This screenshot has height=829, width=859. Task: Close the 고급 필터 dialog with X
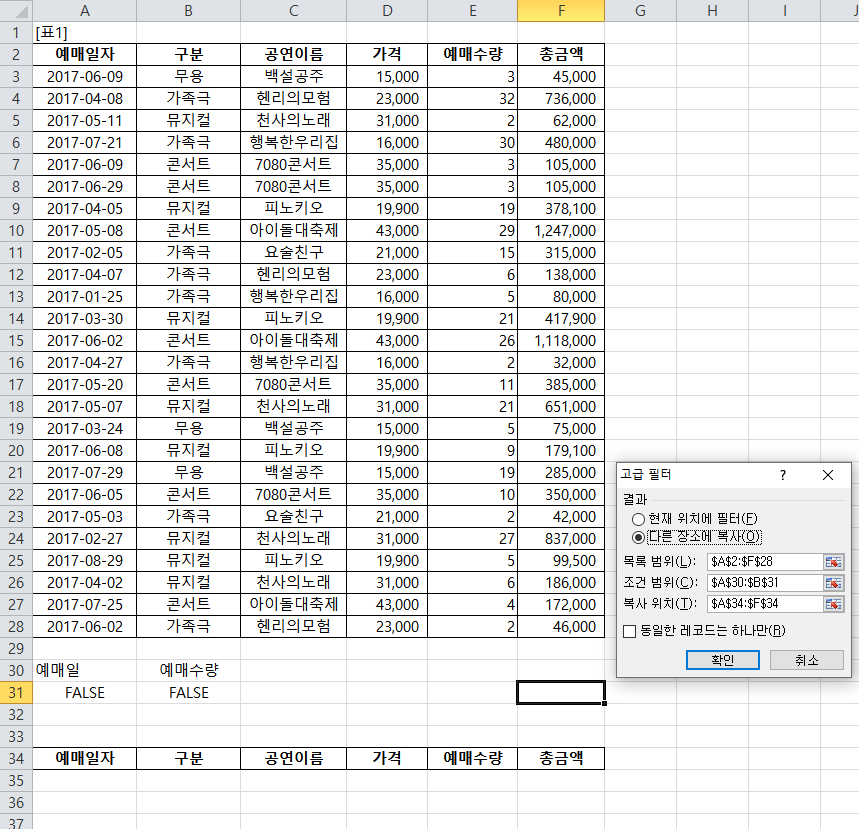[827, 475]
